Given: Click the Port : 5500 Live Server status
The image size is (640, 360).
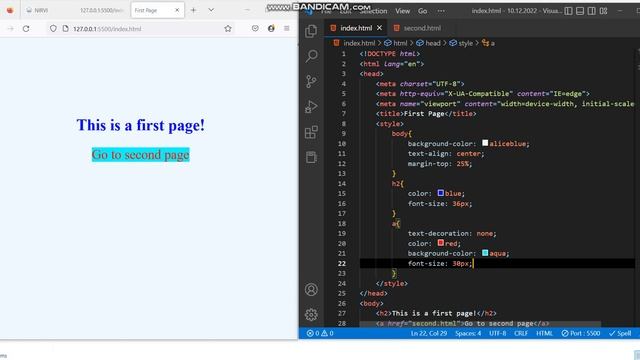Looking at the screenshot, I should (580, 333).
